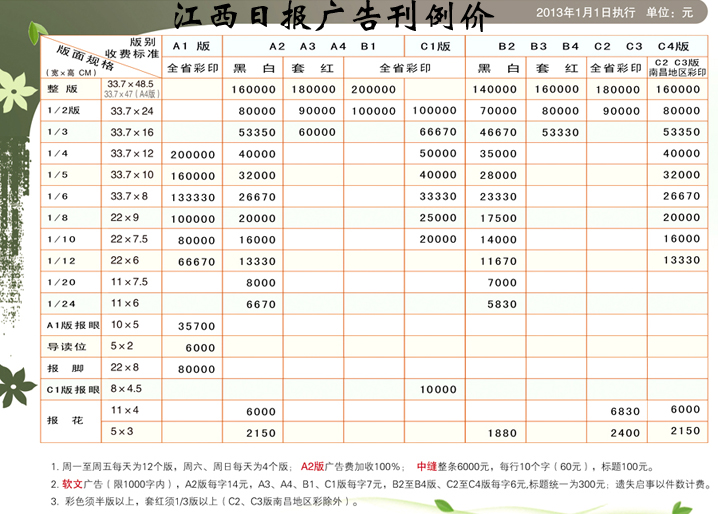Click the red 软文 text in footnote 2
The height and width of the screenshot is (514, 718).
(71, 484)
